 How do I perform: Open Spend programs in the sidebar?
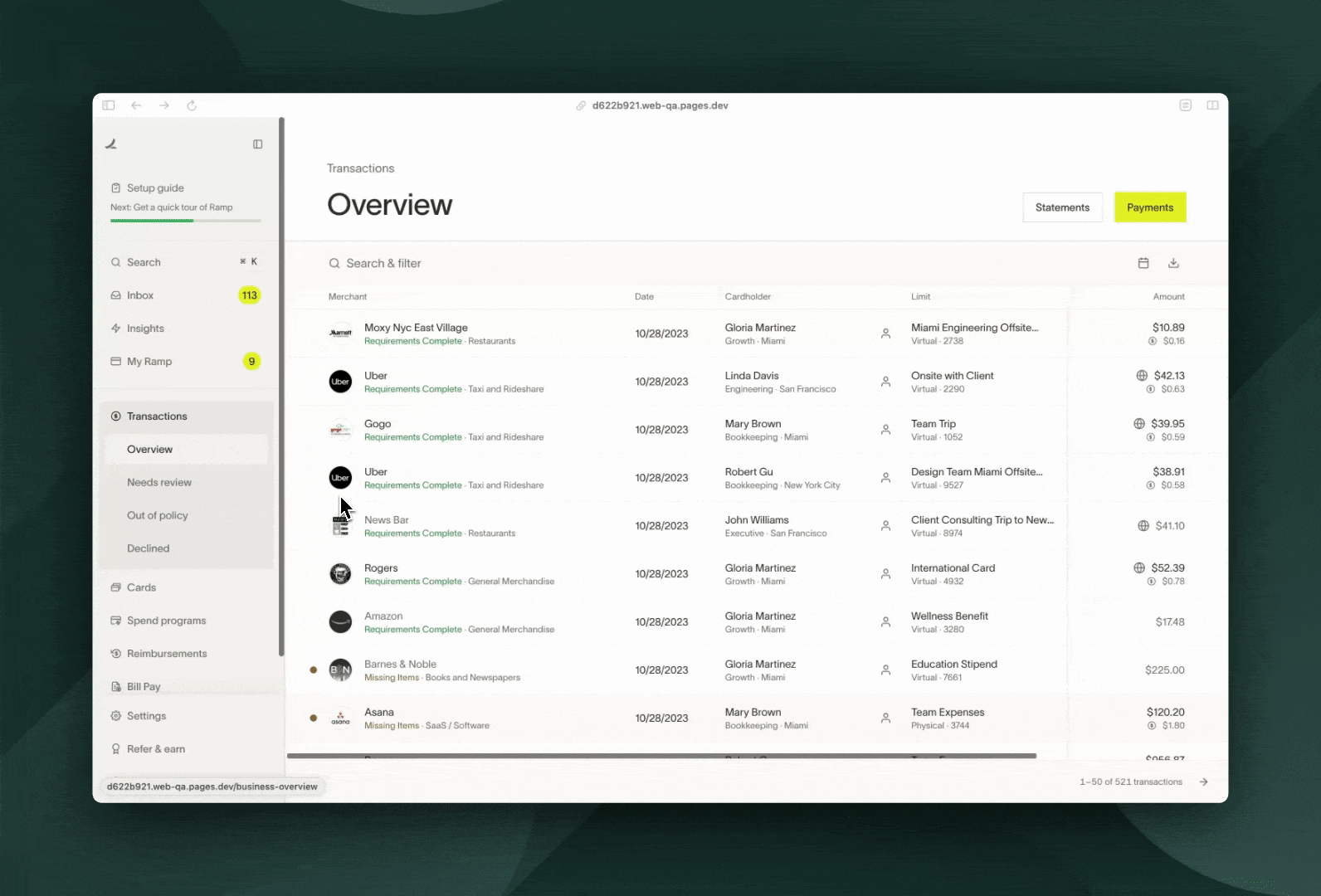pyautogui.click(x=185, y=621)
